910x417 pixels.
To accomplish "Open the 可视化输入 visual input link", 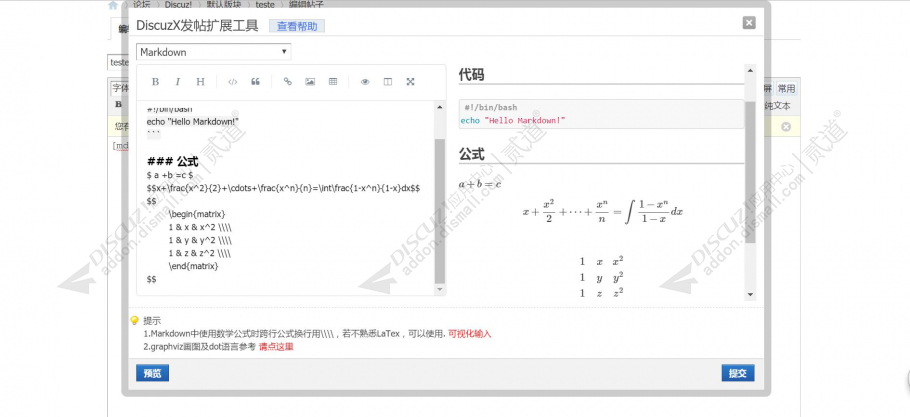I will [470, 334].
